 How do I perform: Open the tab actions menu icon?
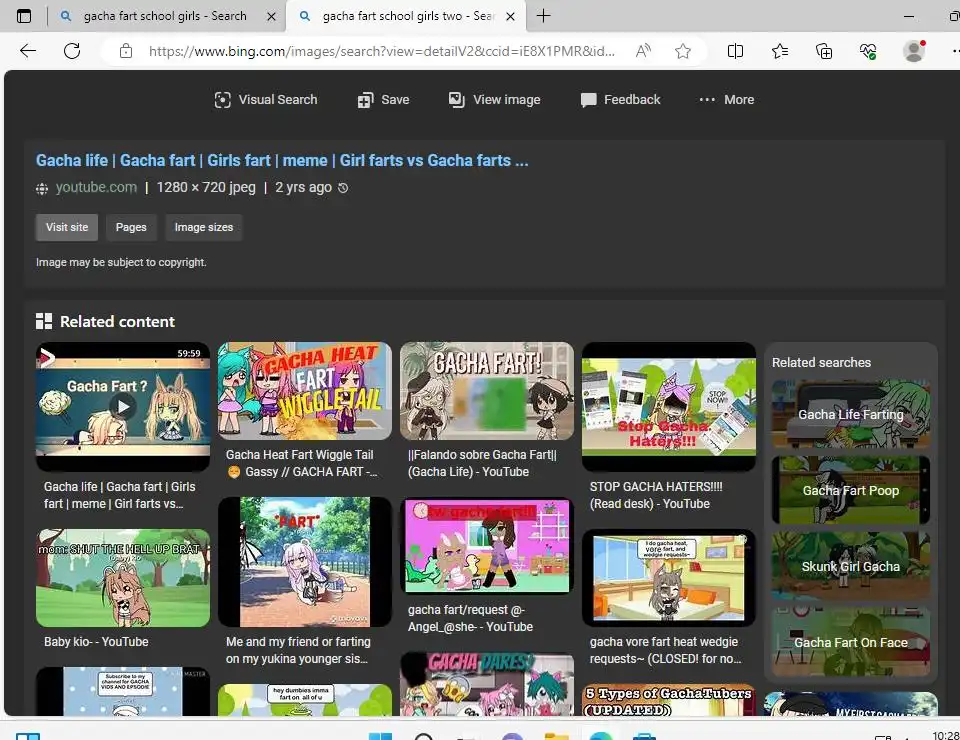tap(23, 16)
